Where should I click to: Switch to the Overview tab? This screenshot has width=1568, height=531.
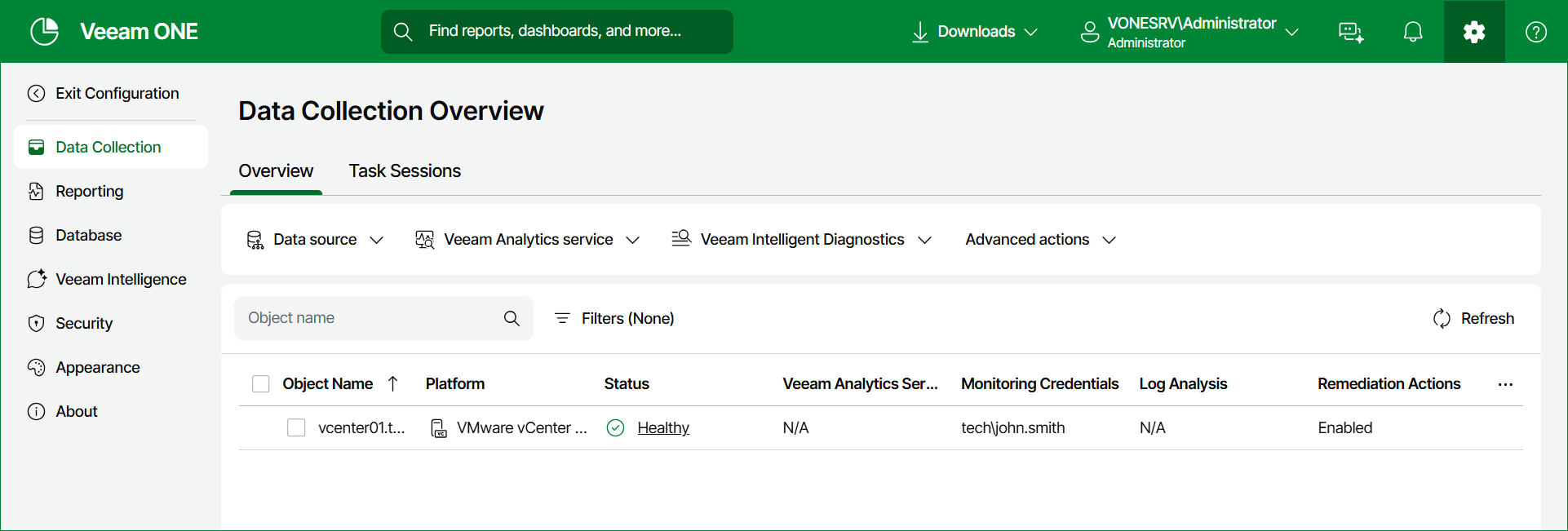[276, 170]
